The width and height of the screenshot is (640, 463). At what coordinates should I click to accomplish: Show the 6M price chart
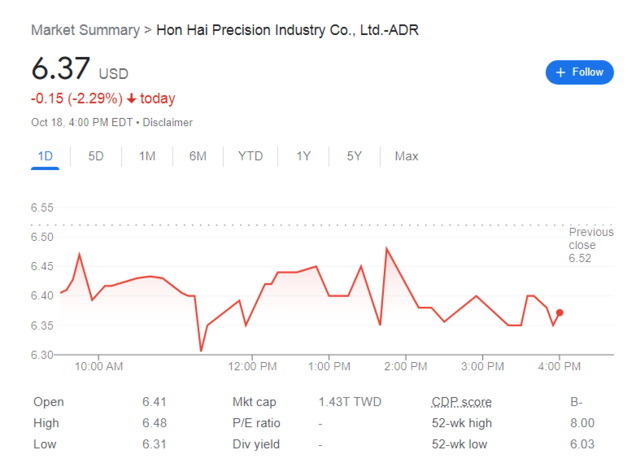click(198, 156)
